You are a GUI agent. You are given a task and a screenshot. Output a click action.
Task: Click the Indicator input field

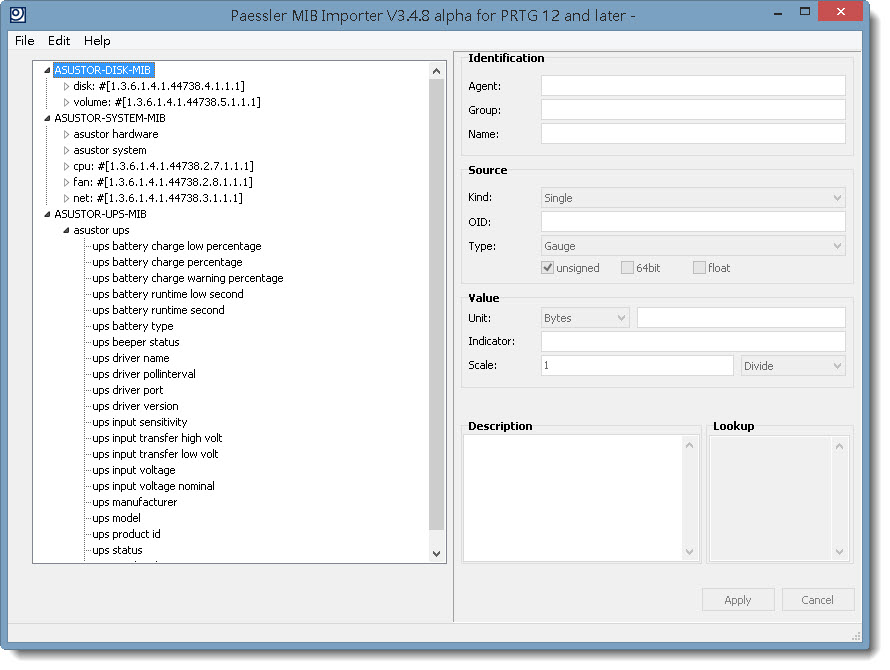(693, 341)
